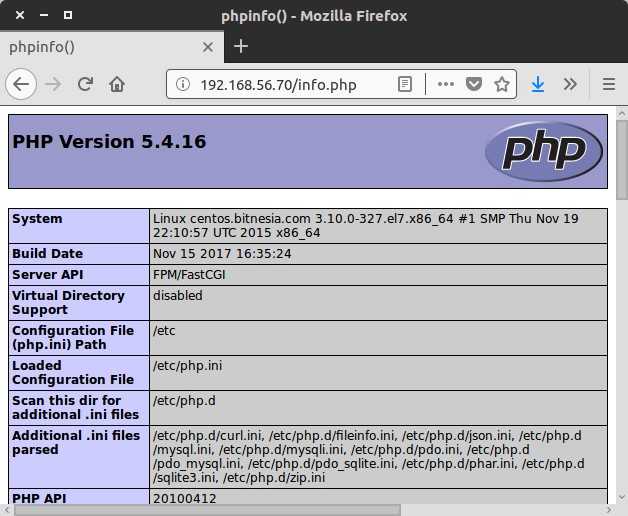The image size is (628, 516).
Task: Click scroll down arrow of vertical scrollbar
Action: click(x=622, y=497)
